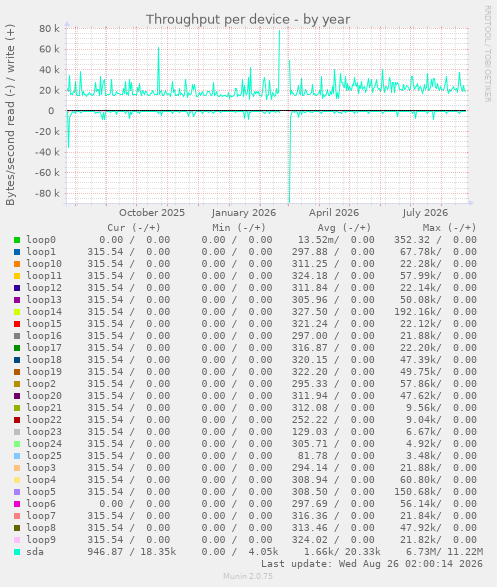This screenshot has width=497, height=587.
Task: Click the chart title 'Throughput per device - by year'
Action: pos(248,19)
